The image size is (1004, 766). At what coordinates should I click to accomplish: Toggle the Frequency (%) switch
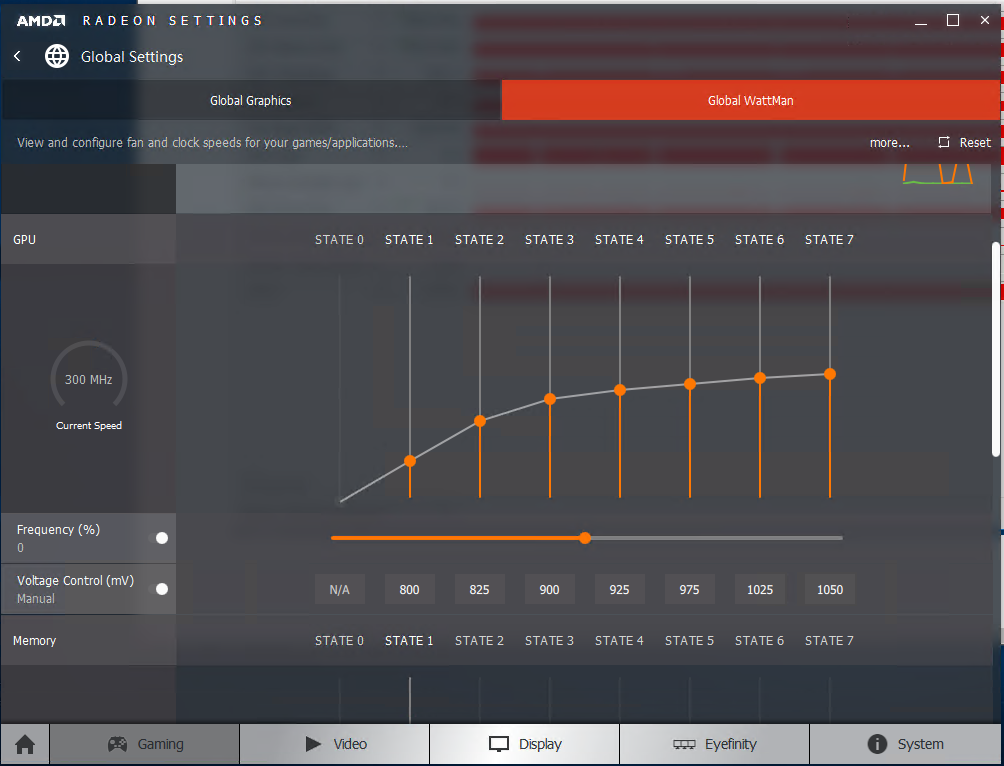point(161,538)
